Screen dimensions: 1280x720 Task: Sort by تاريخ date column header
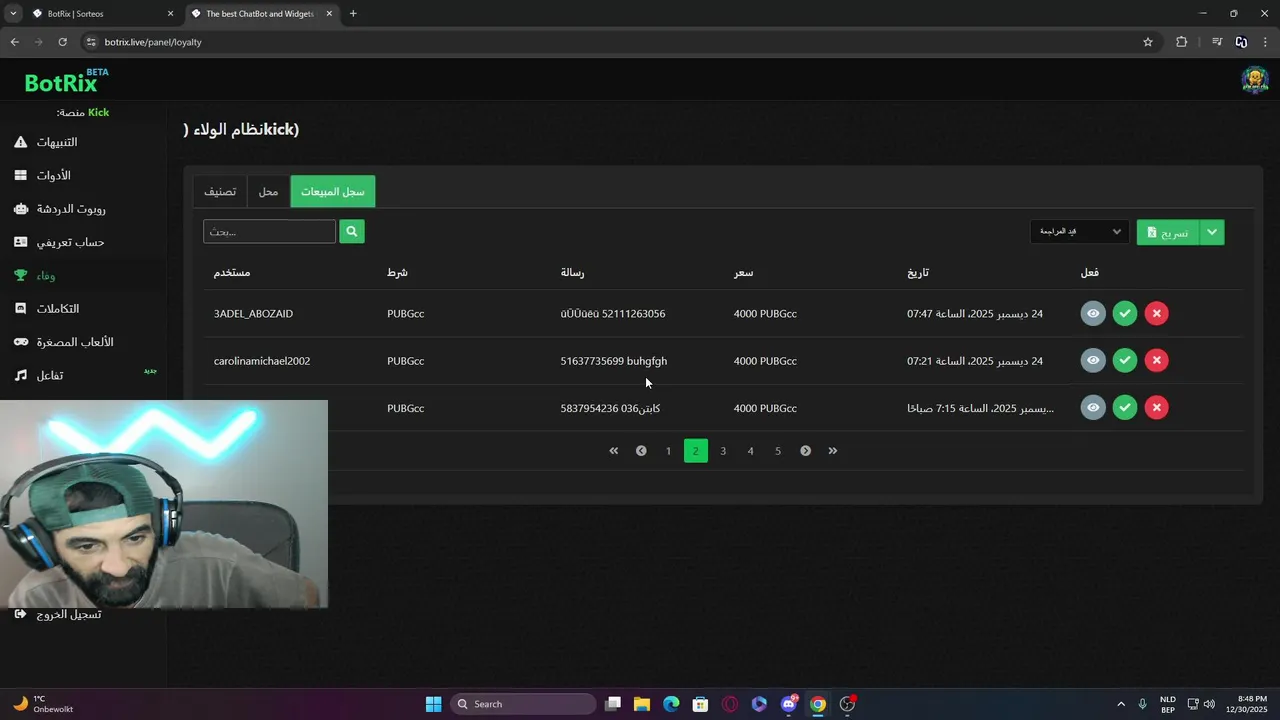pyautogui.click(x=918, y=272)
